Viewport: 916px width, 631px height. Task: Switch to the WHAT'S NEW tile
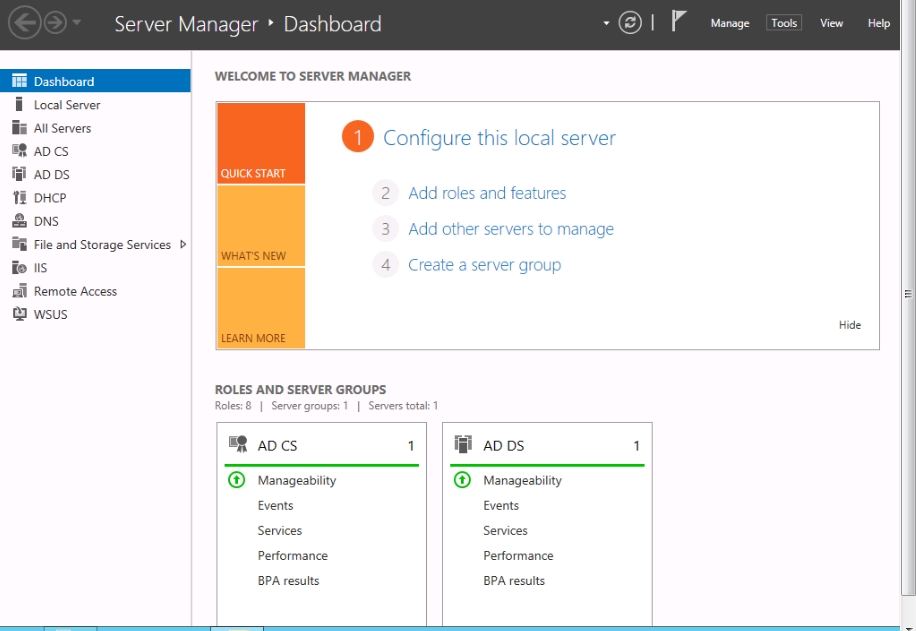click(x=260, y=226)
